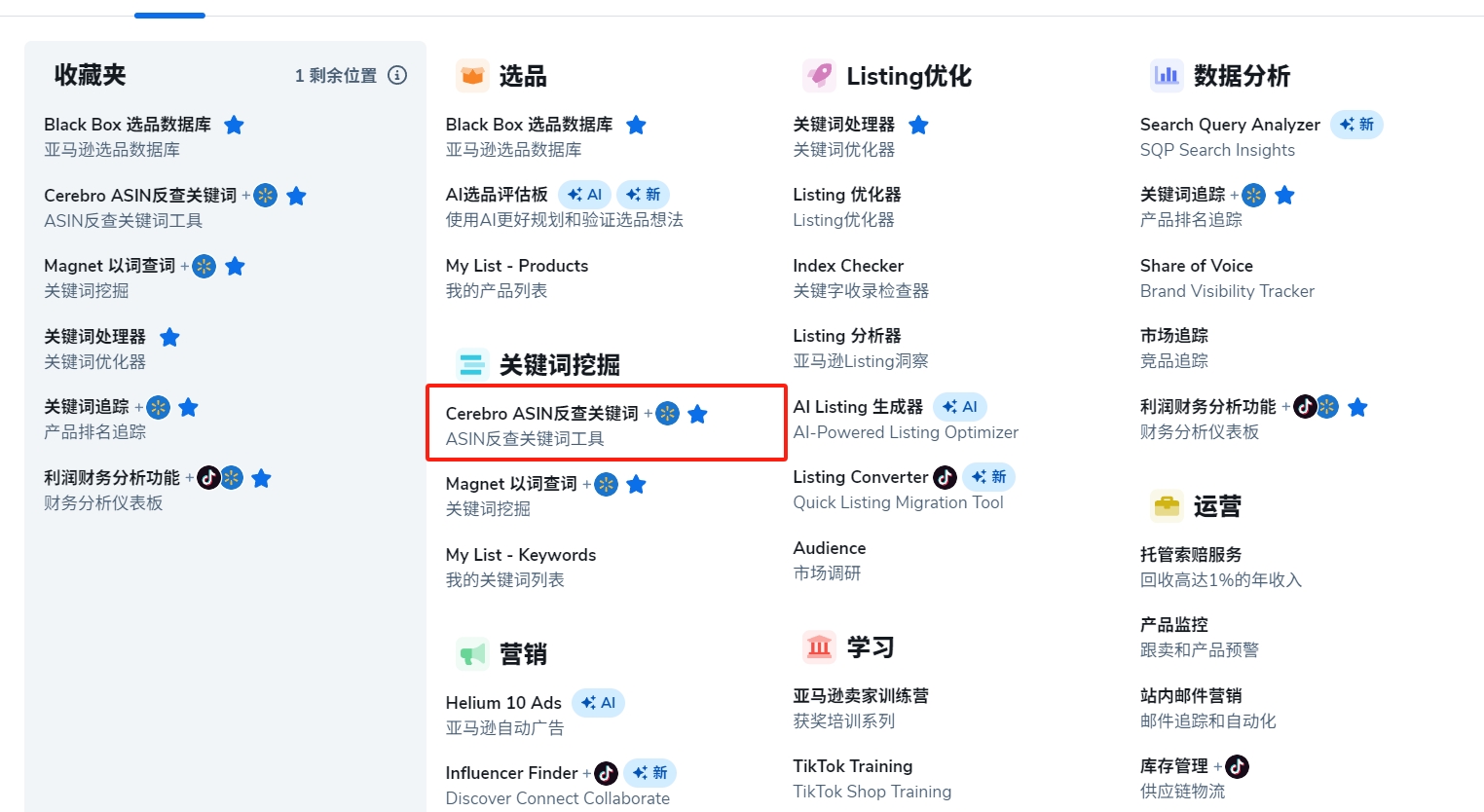This screenshot has height=812, width=1484.
Task: Toggle star next to Black Box under 选品
Action: click(636, 125)
